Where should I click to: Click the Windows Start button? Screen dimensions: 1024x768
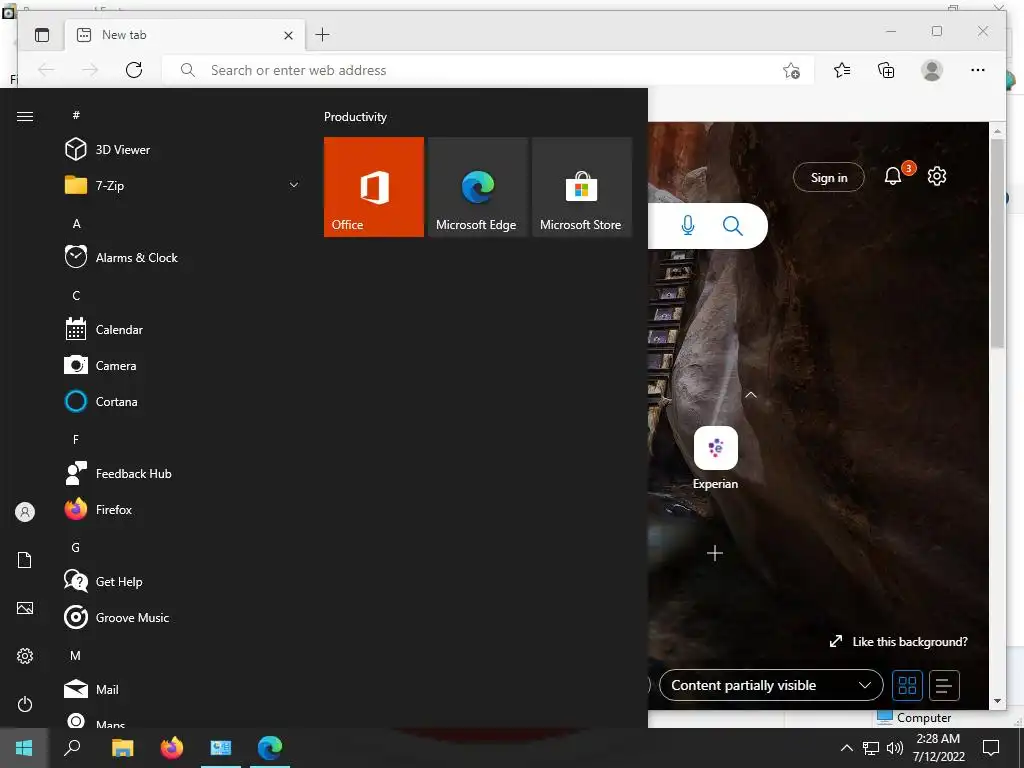coord(24,748)
